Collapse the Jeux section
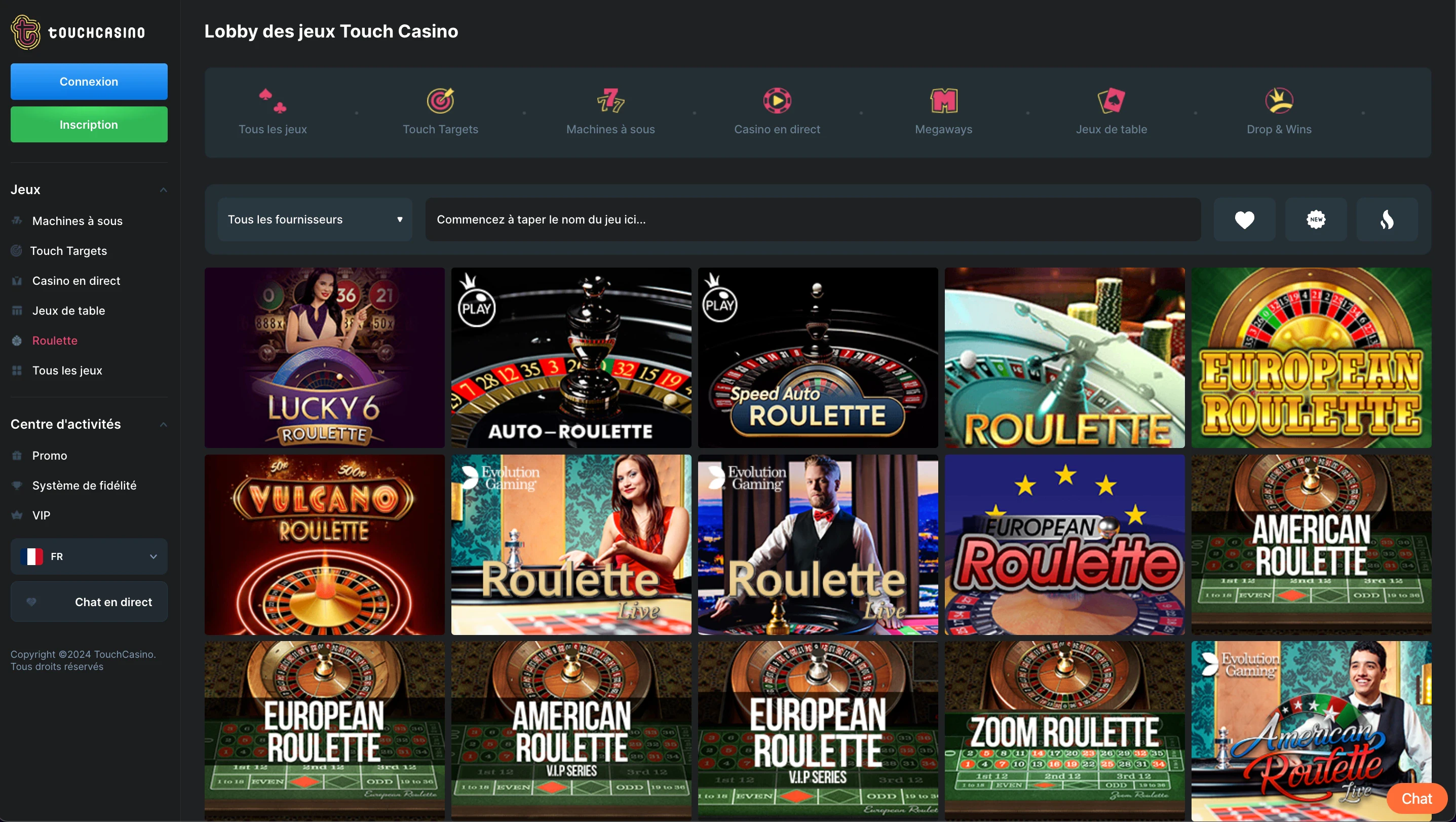Image resolution: width=1456 pixels, height=822 pixels. point(163,190)
